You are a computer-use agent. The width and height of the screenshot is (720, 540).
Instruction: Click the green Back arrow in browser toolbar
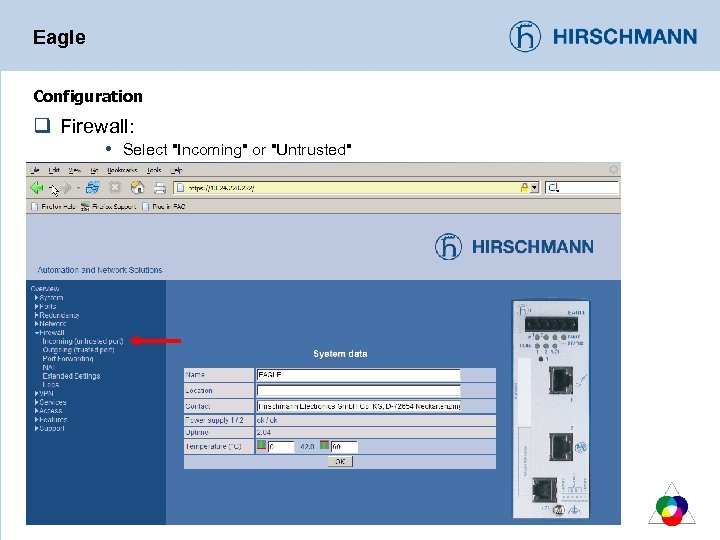[37, 188]
